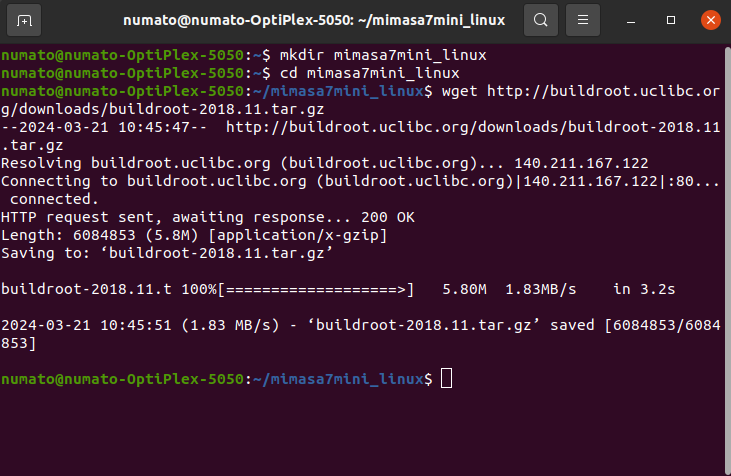This screenshot has height=476, width=731.
Task: Minimize the terminal window
Action: coord(632,20)
